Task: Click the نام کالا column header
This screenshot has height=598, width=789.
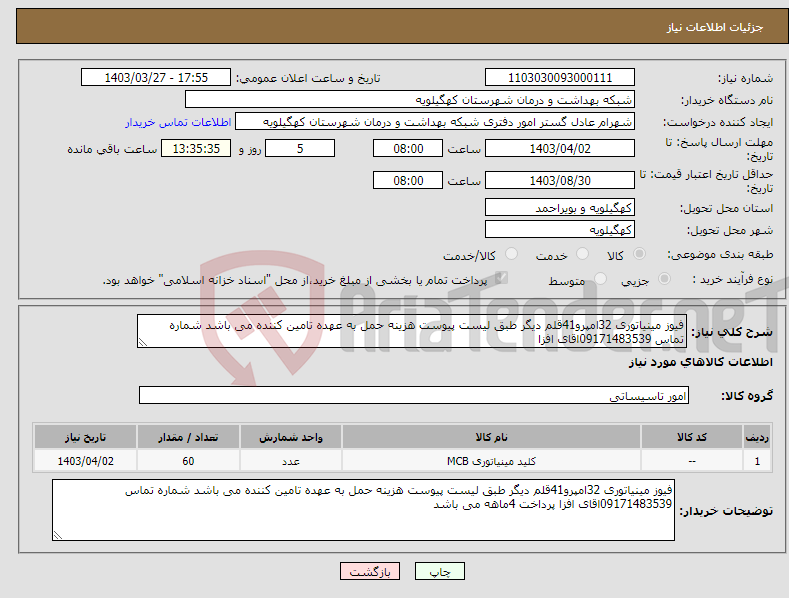Action: (x=491, y=437)
